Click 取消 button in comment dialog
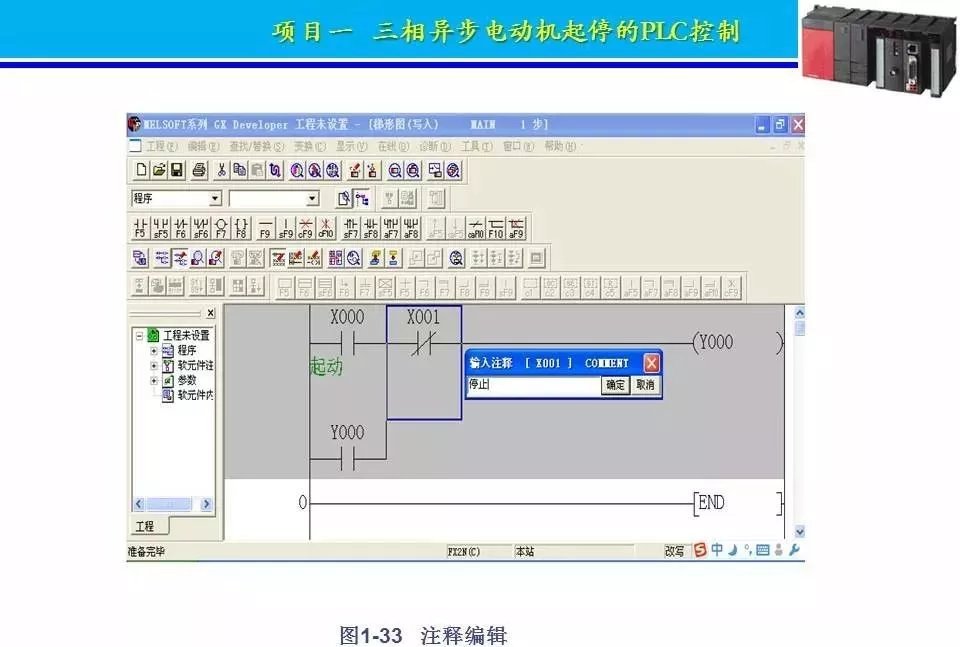960x647 pixels. 645,385
